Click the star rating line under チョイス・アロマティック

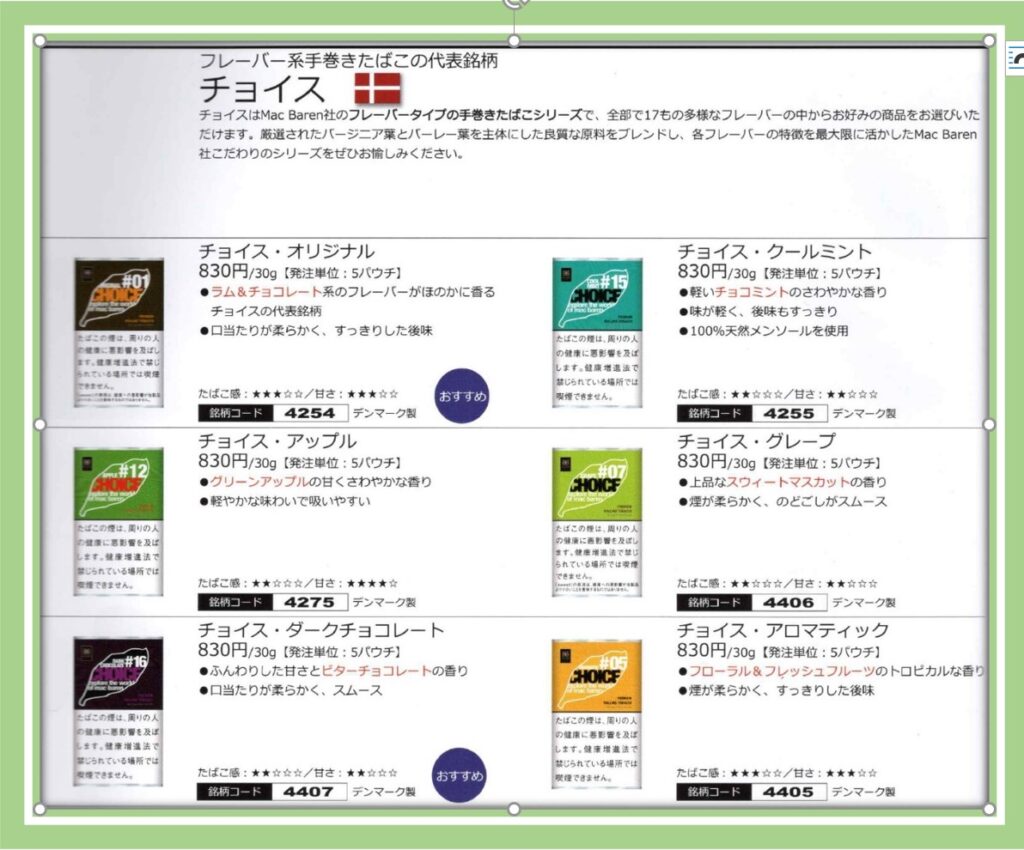click(x=776, y=773)
